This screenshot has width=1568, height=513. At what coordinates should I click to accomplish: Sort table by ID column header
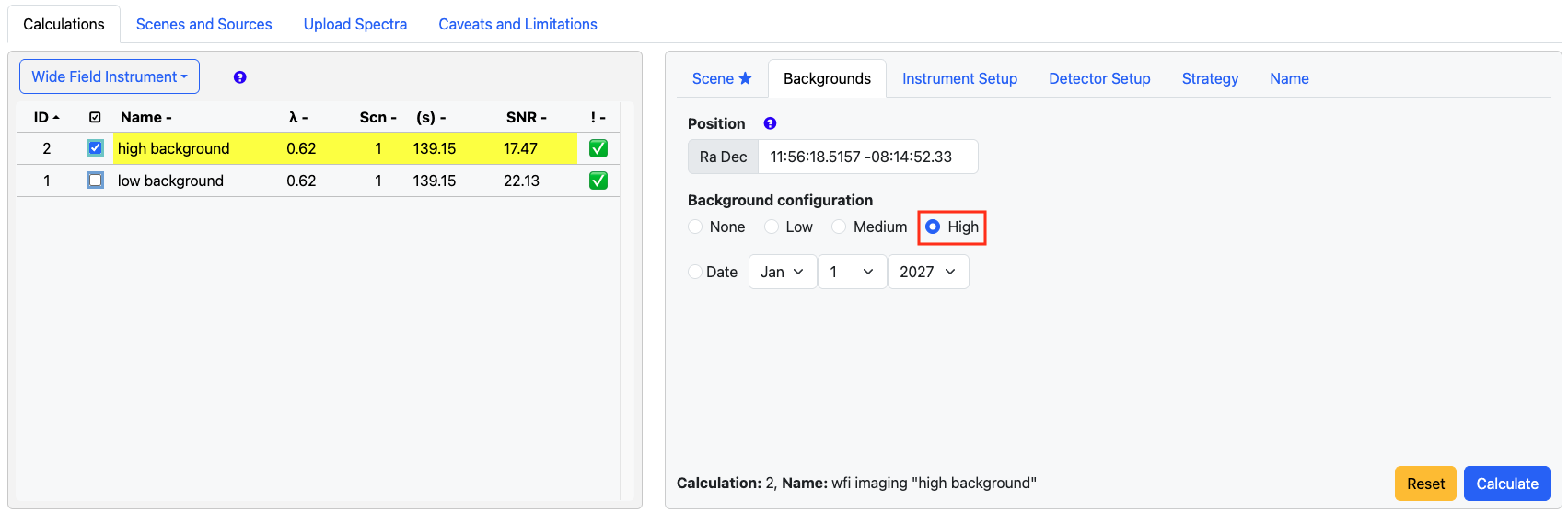[46, 118]
